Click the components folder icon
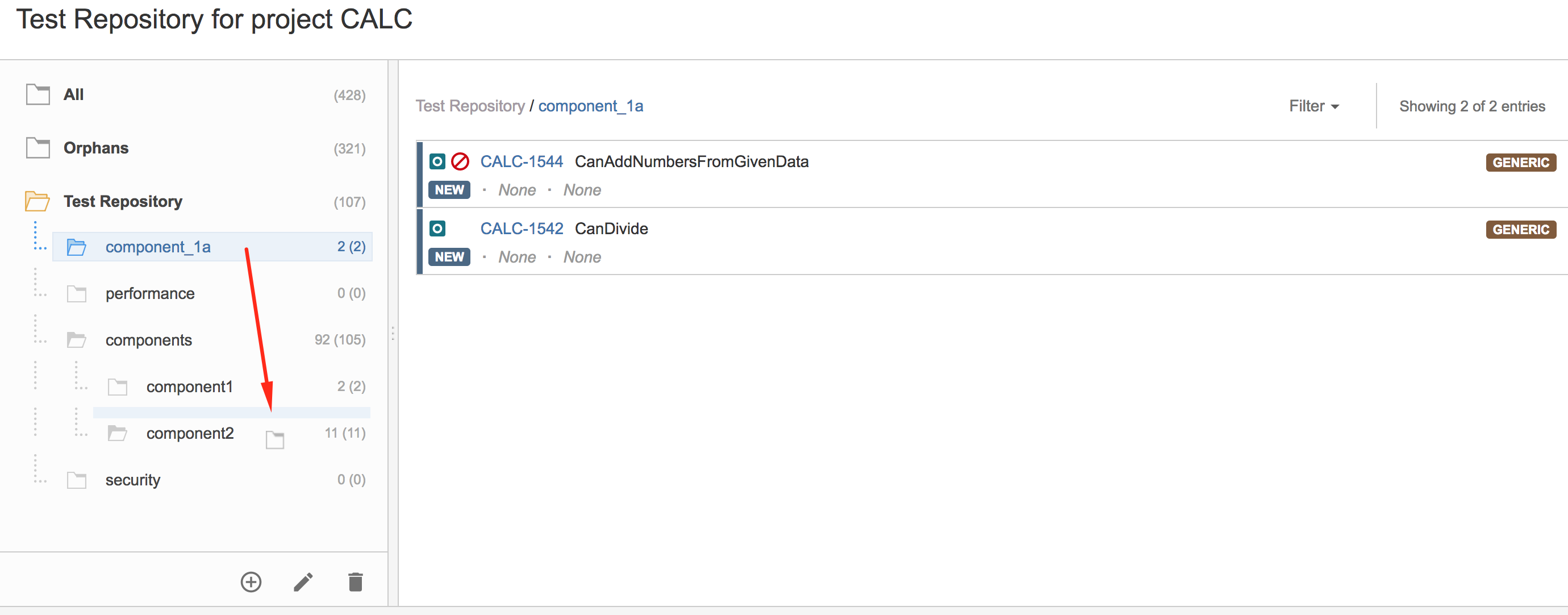 [76, 340]
